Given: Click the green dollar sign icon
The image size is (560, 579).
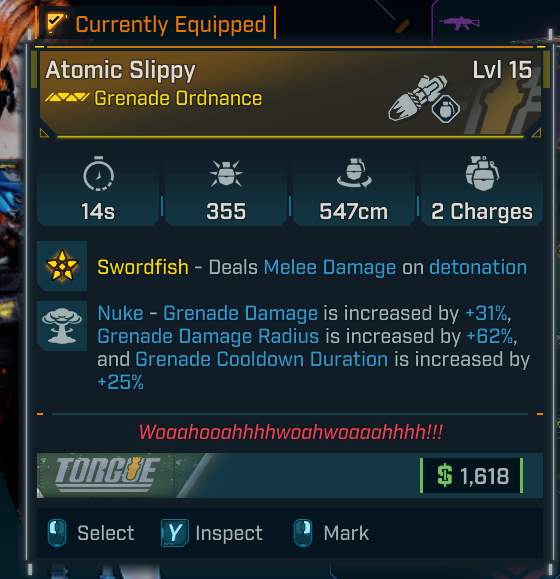Looking at the screenshot, I should coord(444,475).
